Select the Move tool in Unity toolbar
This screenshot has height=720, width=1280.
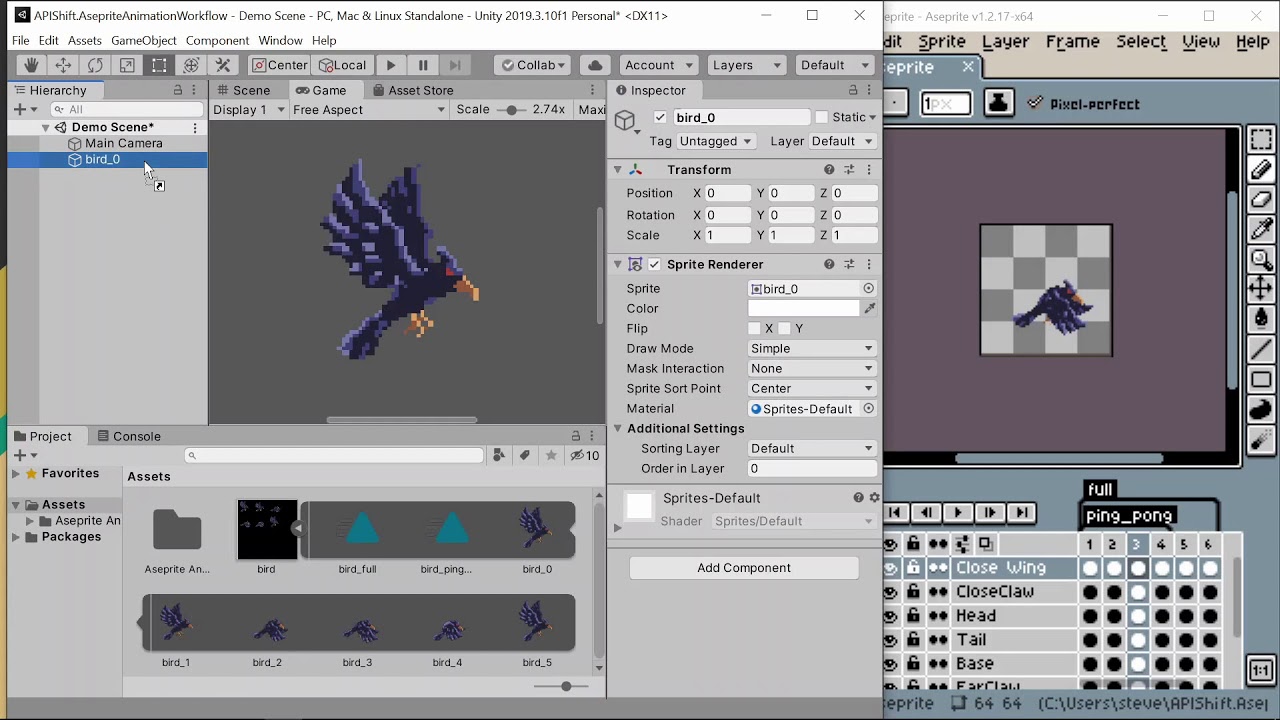[63, 65]
